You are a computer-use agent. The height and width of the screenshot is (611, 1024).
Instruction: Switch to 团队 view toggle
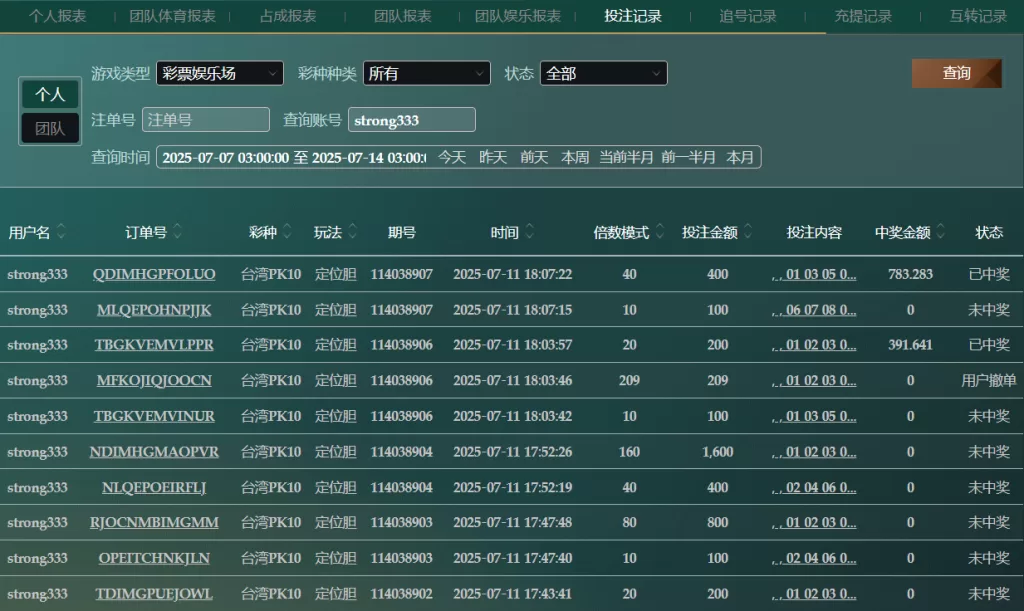pyautogui.click(x=50, y=129)
